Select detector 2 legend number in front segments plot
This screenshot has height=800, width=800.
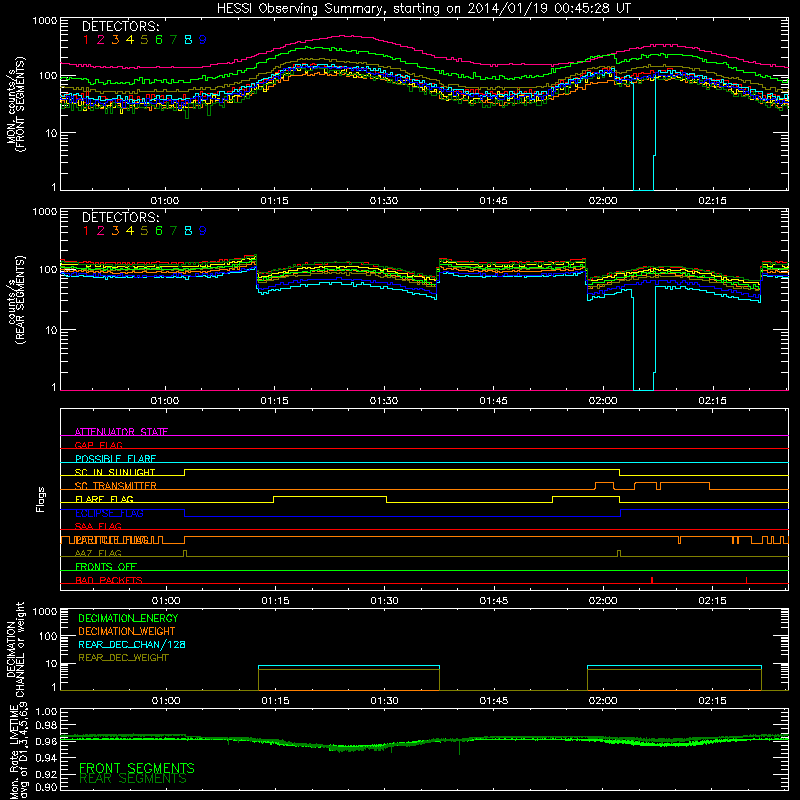[101, 40]
